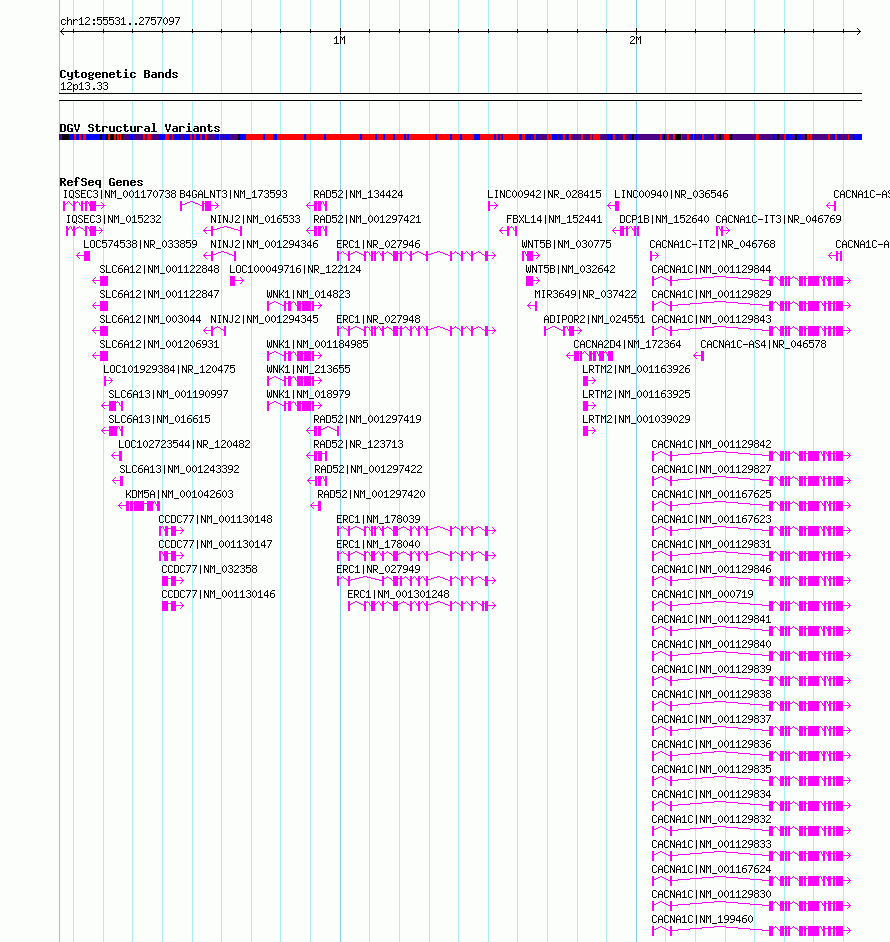Open CACNA1C|NM_000719 transcript
The height and width of the screenshot is (942, 890).
click(x=703, y=595)
